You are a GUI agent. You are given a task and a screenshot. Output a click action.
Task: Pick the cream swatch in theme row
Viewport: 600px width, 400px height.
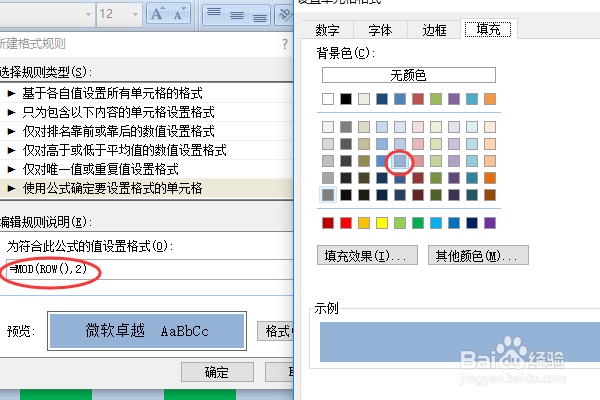coord(364,99)
